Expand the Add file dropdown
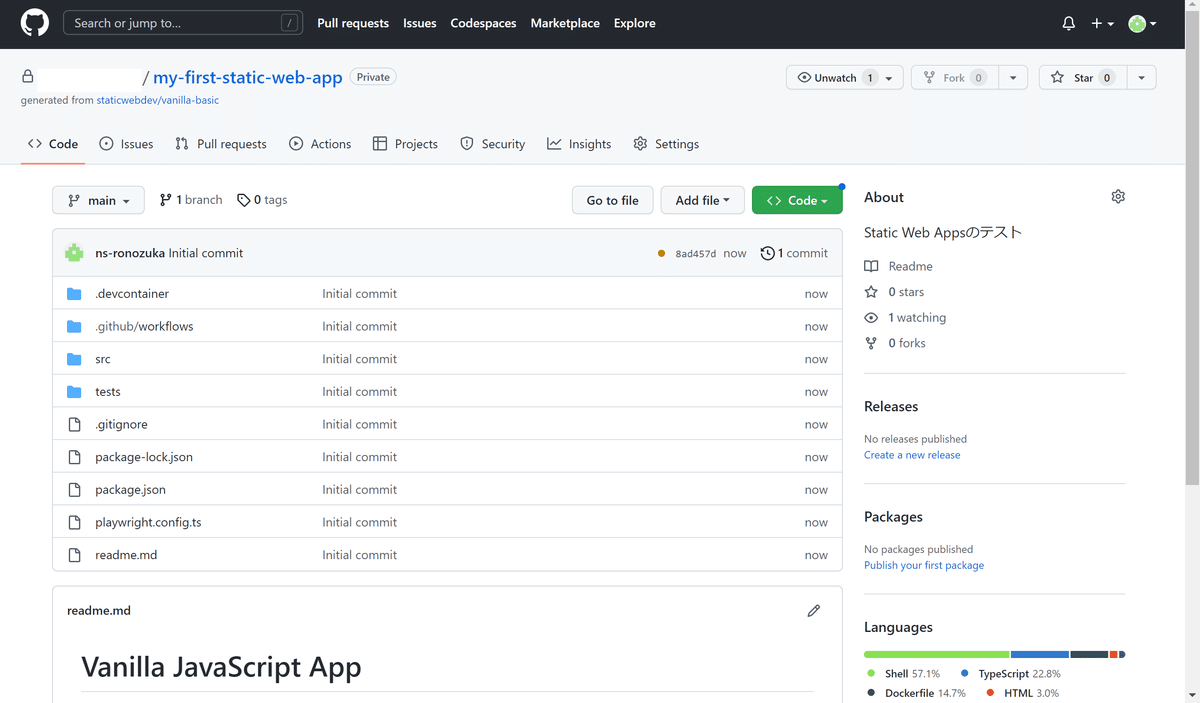The height and width of the screenshot is (703, 1200). click(702, 200)
